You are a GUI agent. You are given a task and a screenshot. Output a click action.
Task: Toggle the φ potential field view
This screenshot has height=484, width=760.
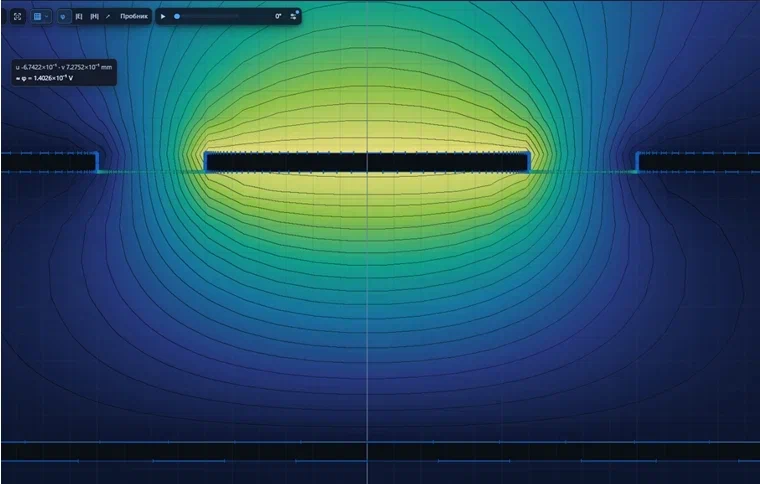(63, 16)
